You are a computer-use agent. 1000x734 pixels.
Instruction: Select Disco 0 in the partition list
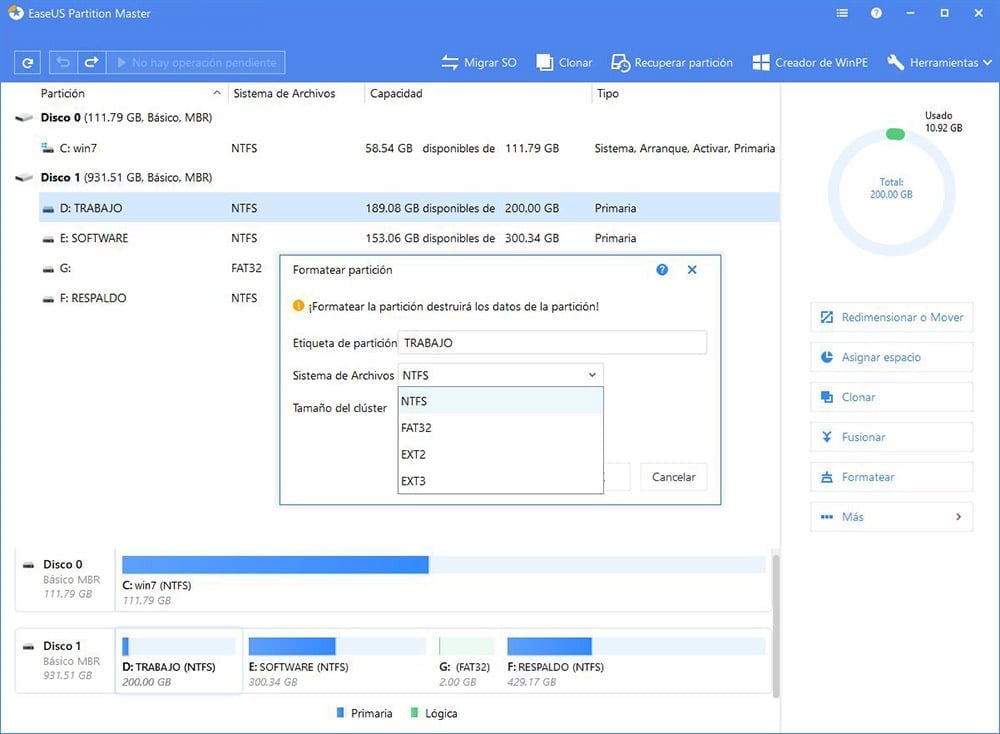pos(126,117)
